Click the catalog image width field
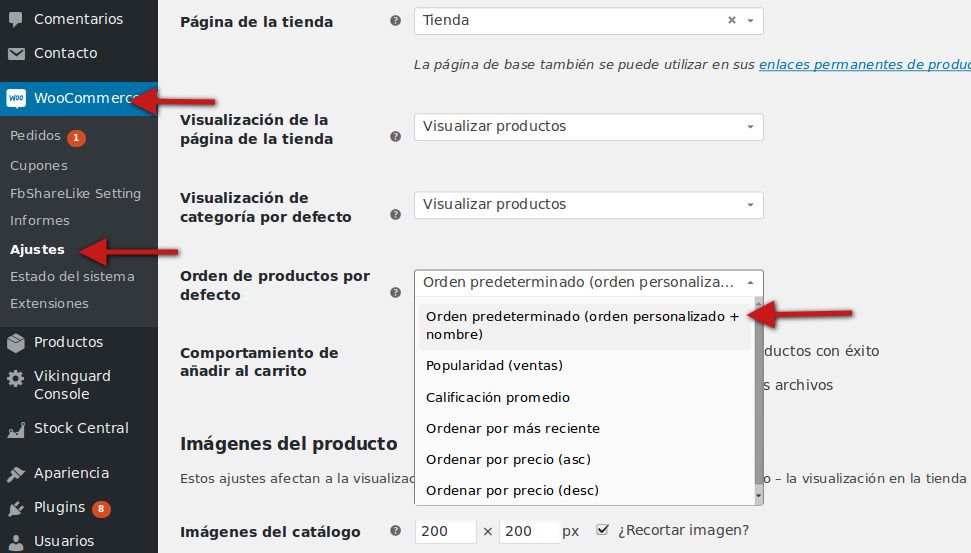 click(445, 531)
